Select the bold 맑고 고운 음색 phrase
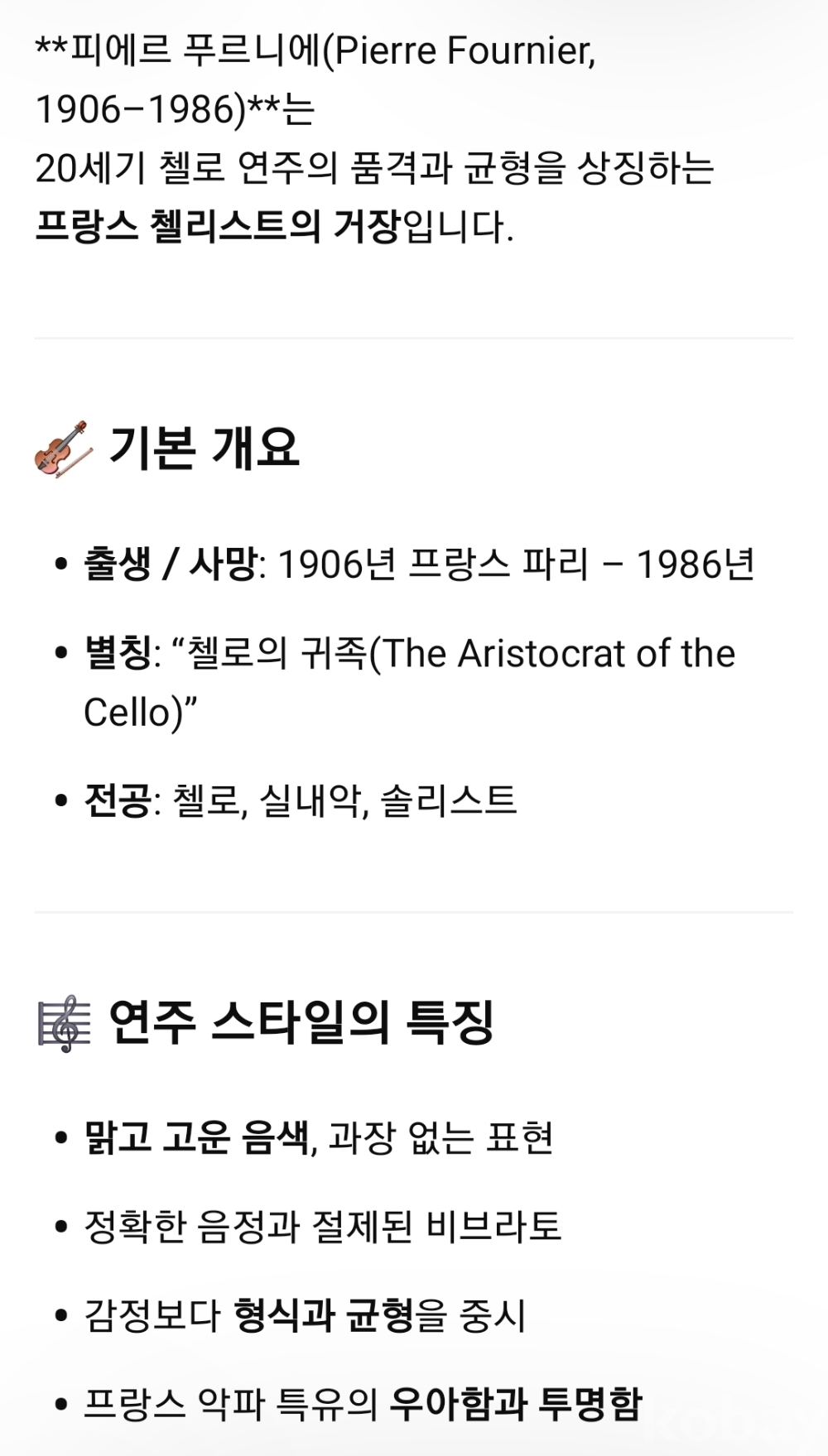The height and width of the screenshot is (1456, 828). coord(196,1137)
